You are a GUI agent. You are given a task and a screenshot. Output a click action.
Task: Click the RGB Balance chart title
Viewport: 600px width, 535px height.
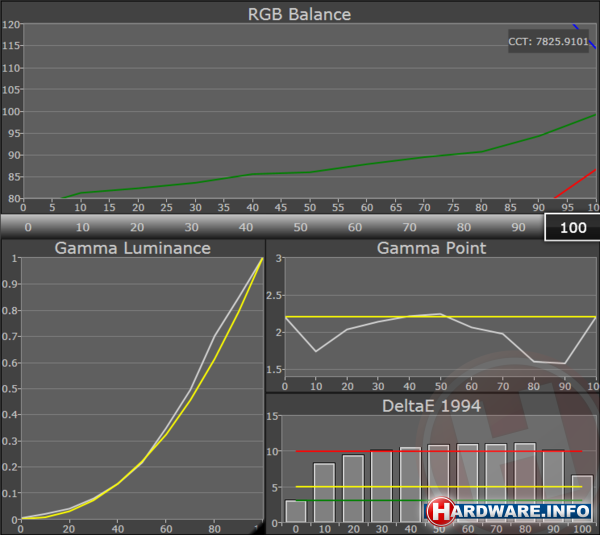pyautogui.click(x=299, y=14)
